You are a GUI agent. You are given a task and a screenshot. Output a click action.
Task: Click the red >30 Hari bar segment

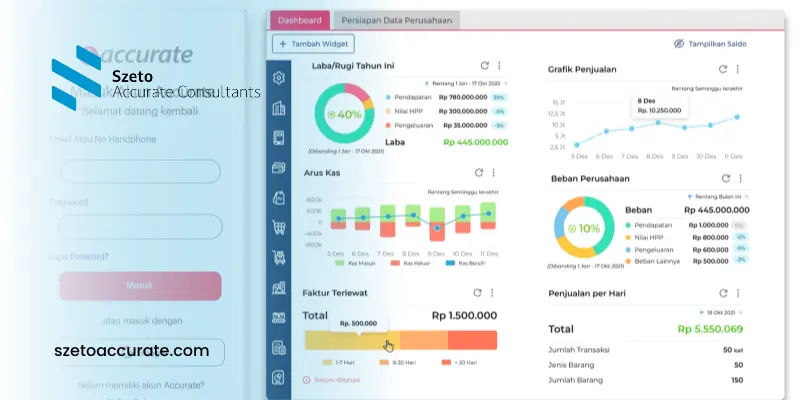pyautogui.click(x=472, y=340)
